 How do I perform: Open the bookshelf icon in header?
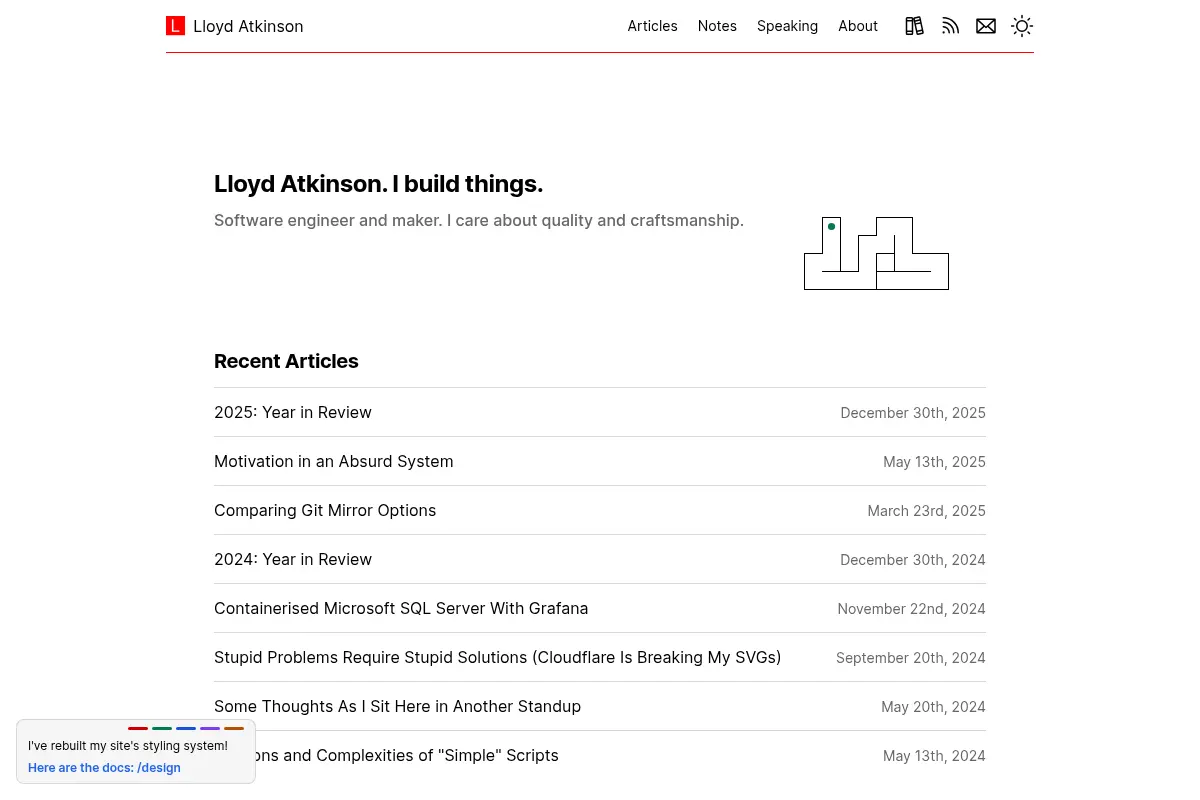(x=914, y=26)
